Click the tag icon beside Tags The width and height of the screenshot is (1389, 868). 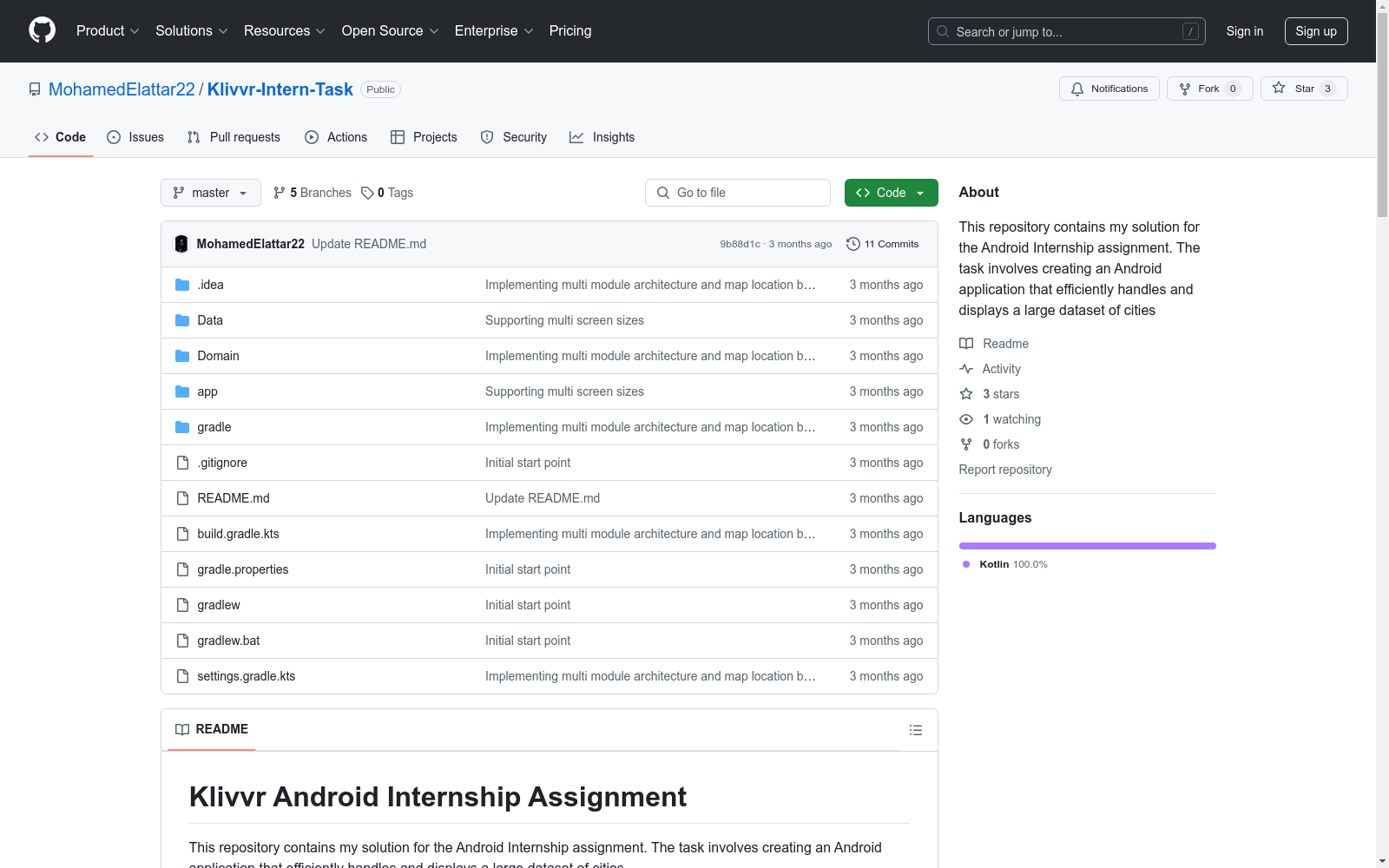point(367,193)
